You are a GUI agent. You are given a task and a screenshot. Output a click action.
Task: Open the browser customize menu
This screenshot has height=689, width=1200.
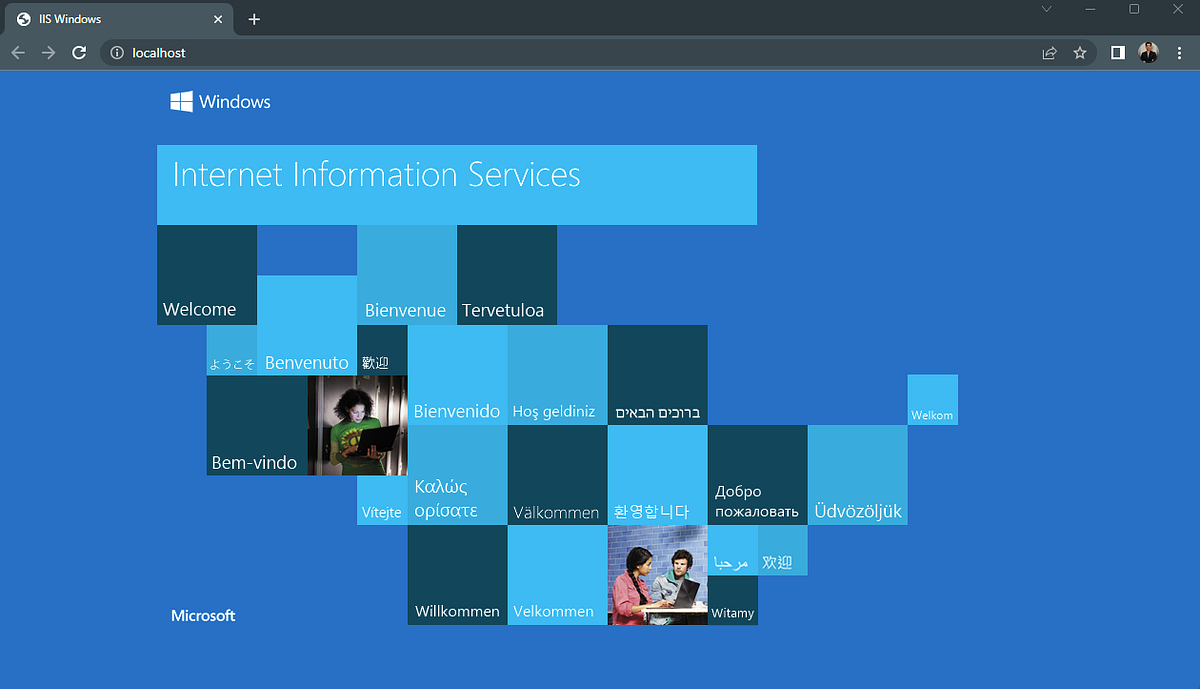(1180, 52)
